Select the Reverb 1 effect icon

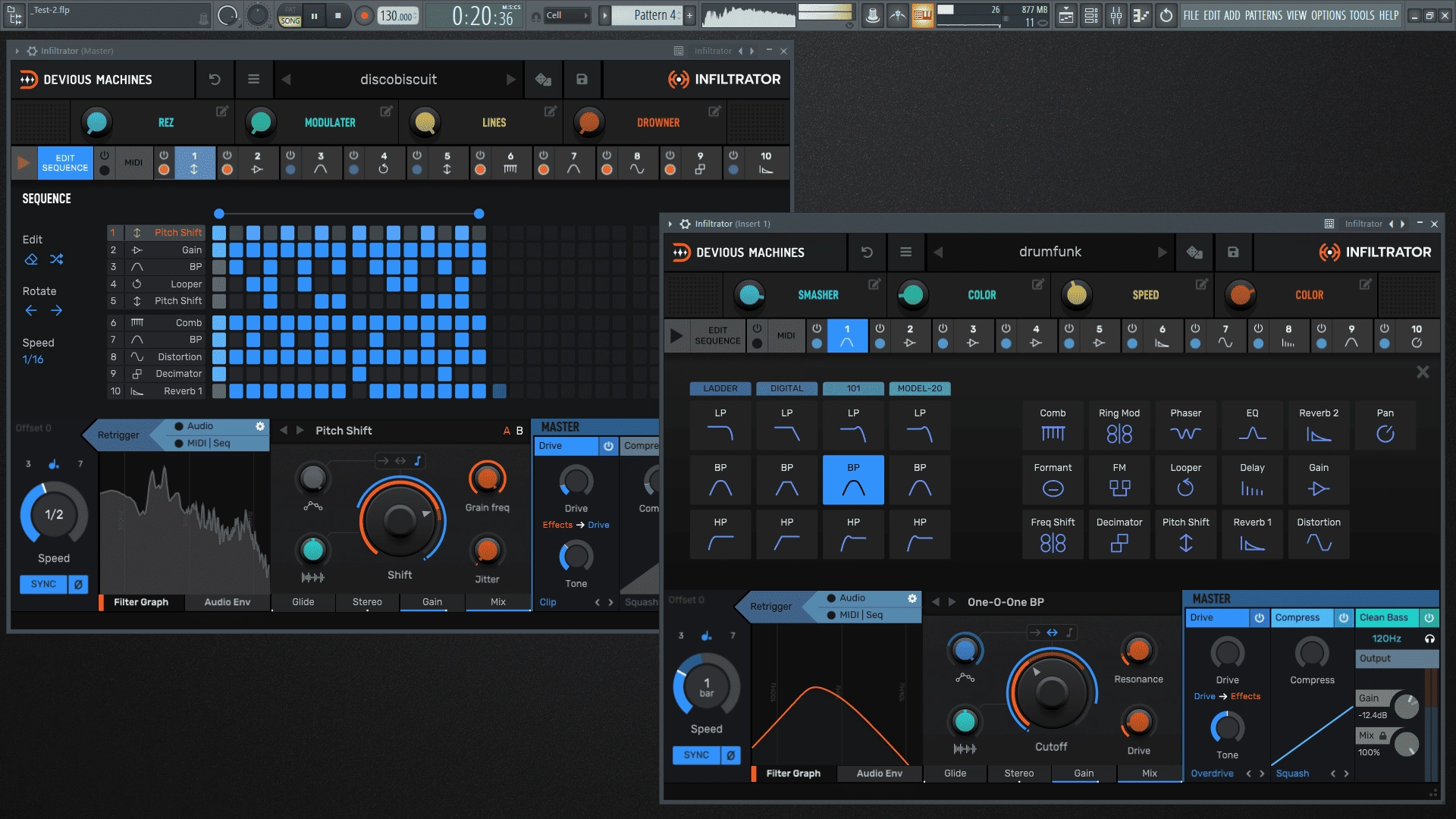[1252, 535]
